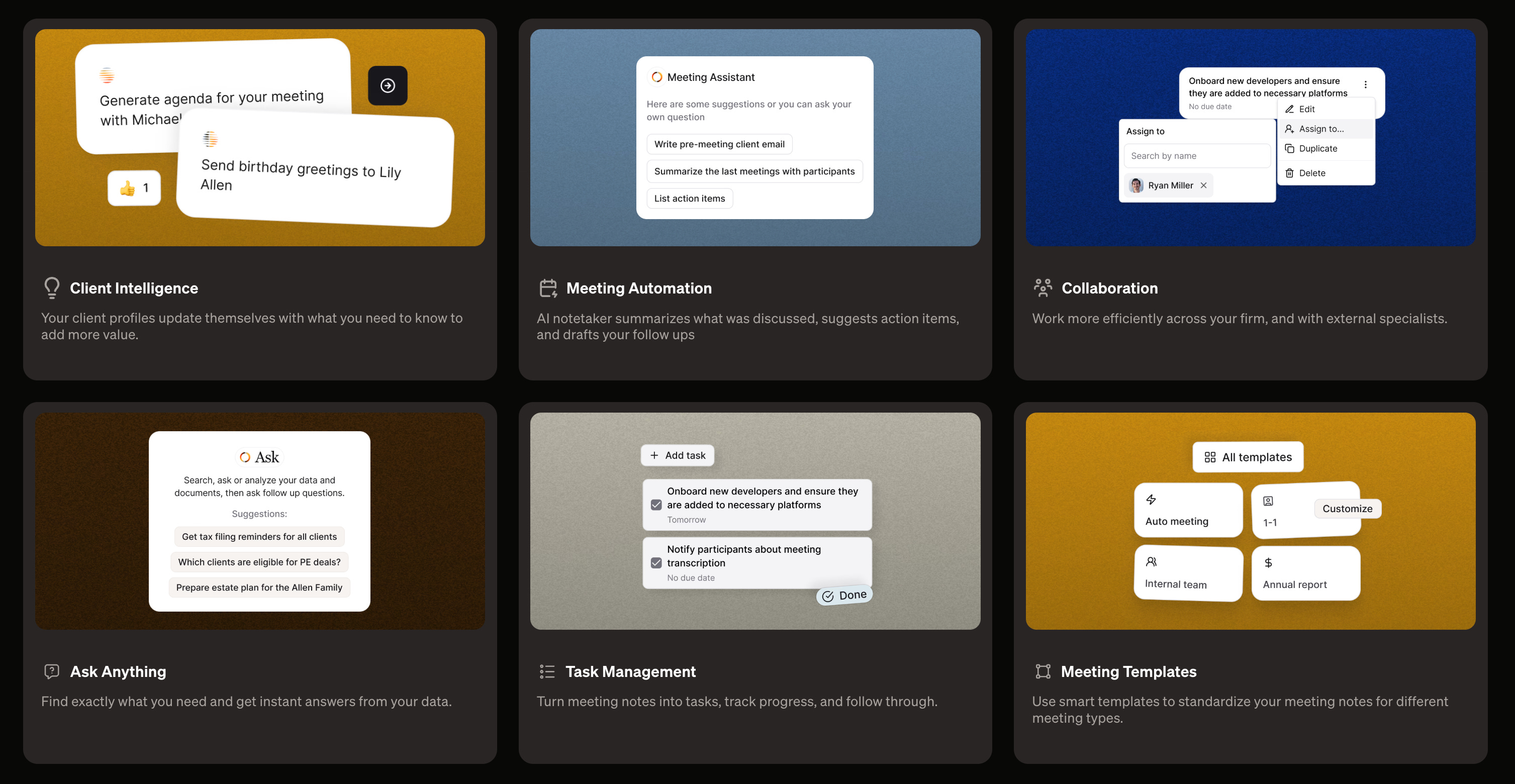This screenshot has width=1515, height=784.
Task: Select Edit in the task context menu
Action: (x=1326, y=110)
